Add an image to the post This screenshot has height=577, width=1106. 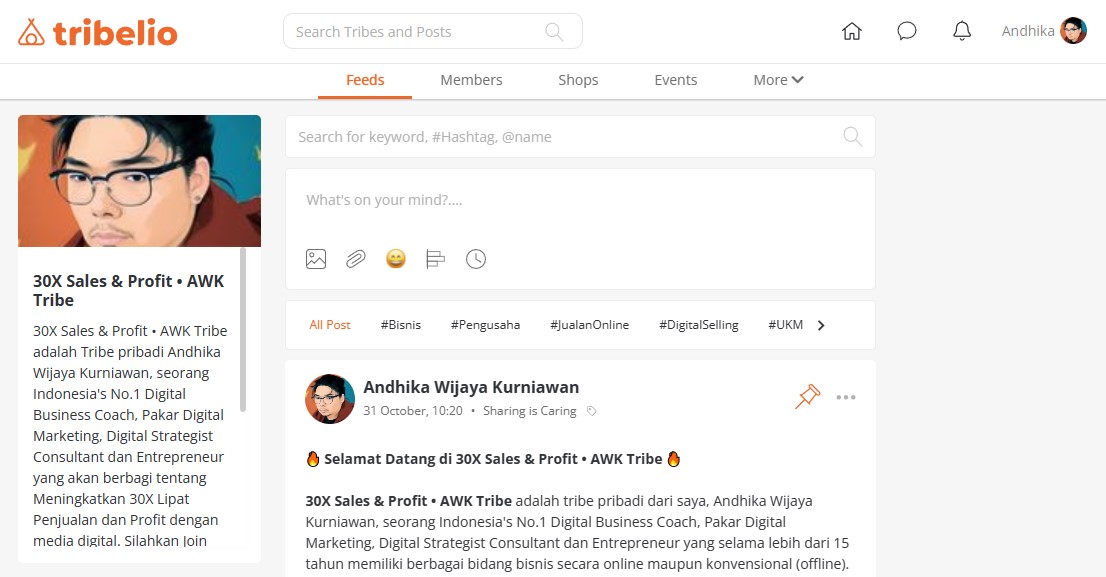point(316,259)
